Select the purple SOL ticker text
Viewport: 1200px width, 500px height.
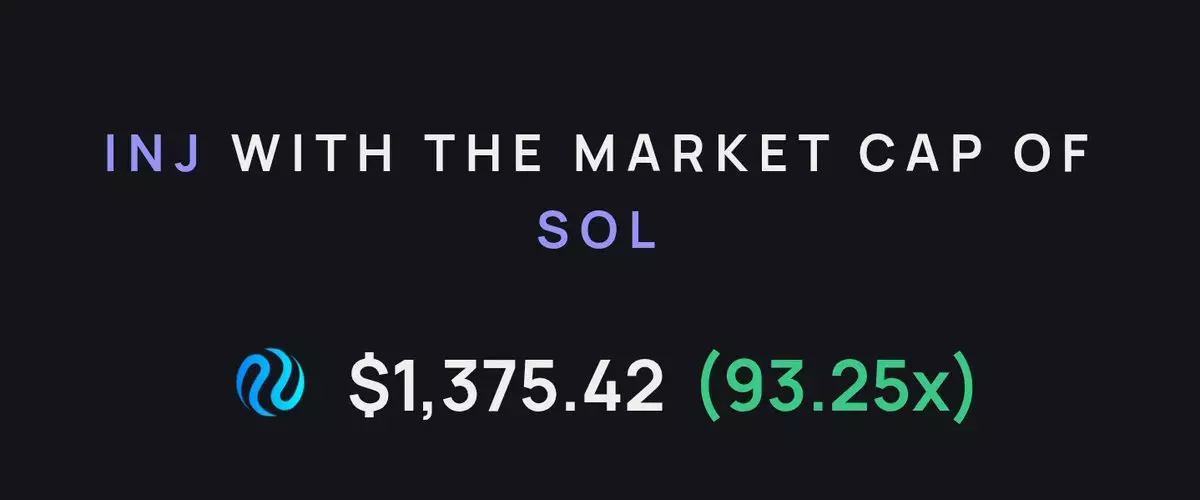coord(597,230)
